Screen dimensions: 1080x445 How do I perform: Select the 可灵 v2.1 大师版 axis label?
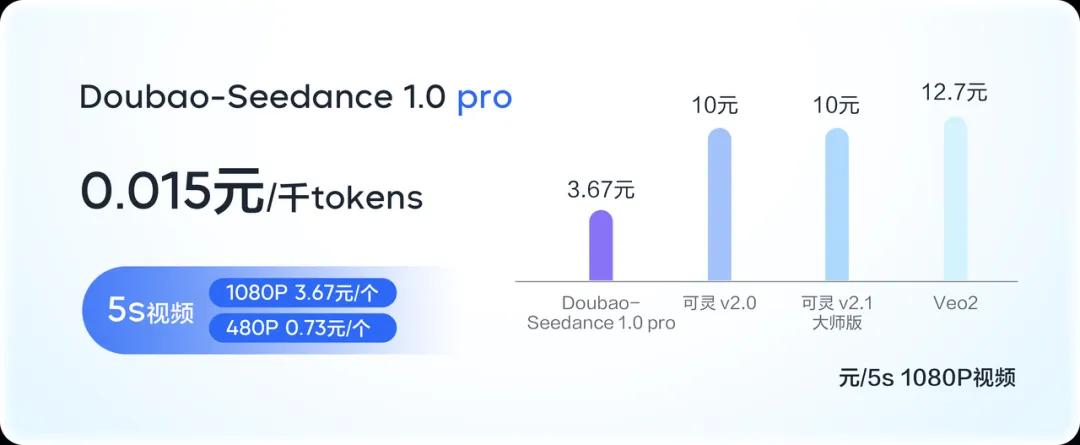coord(837,313)
